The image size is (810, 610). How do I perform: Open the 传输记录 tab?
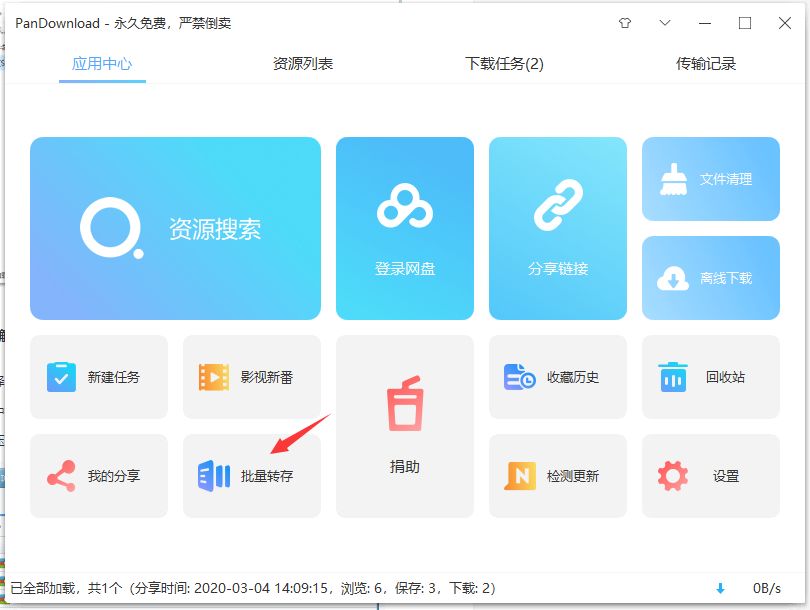tap(706, 64)
